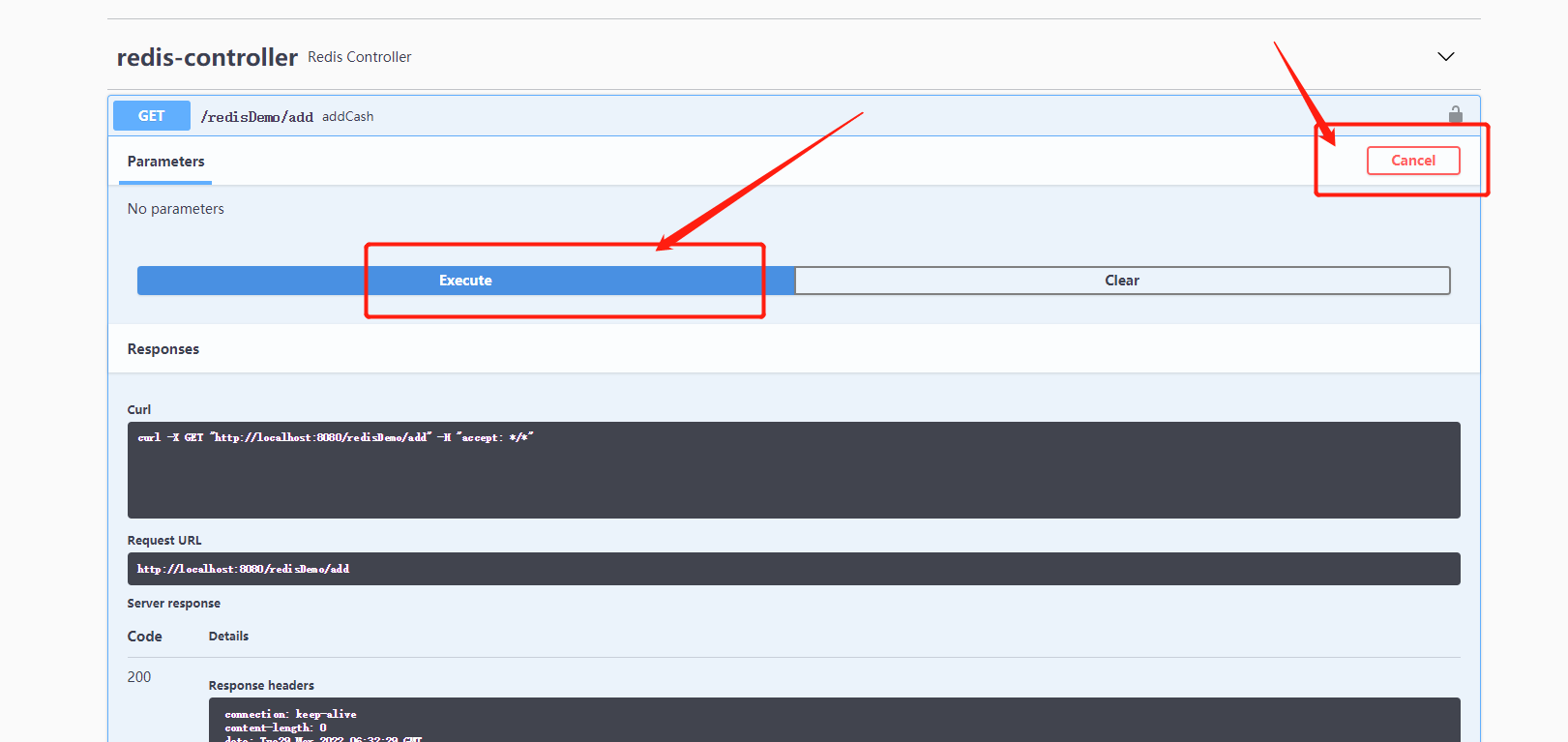Click the Request URL label
This screenshot has height=742, width=1568.
164,541
